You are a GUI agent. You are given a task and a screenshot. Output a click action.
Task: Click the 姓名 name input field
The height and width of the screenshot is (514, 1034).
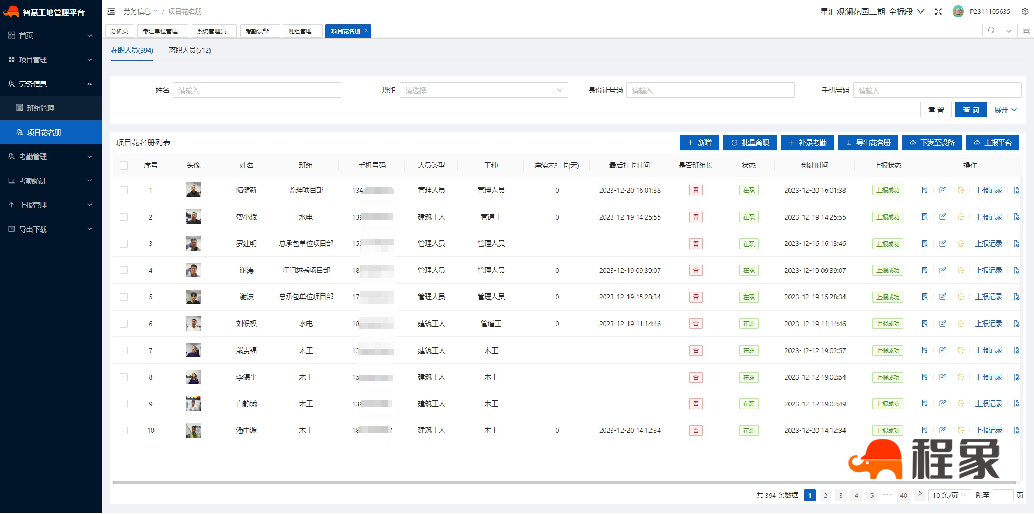[x=257, y=90]
